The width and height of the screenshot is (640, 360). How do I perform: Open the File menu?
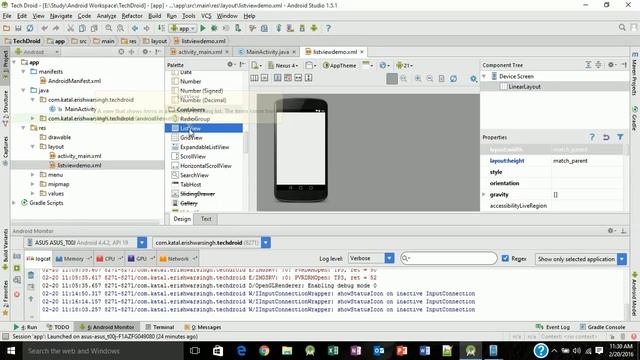point(7,16)
